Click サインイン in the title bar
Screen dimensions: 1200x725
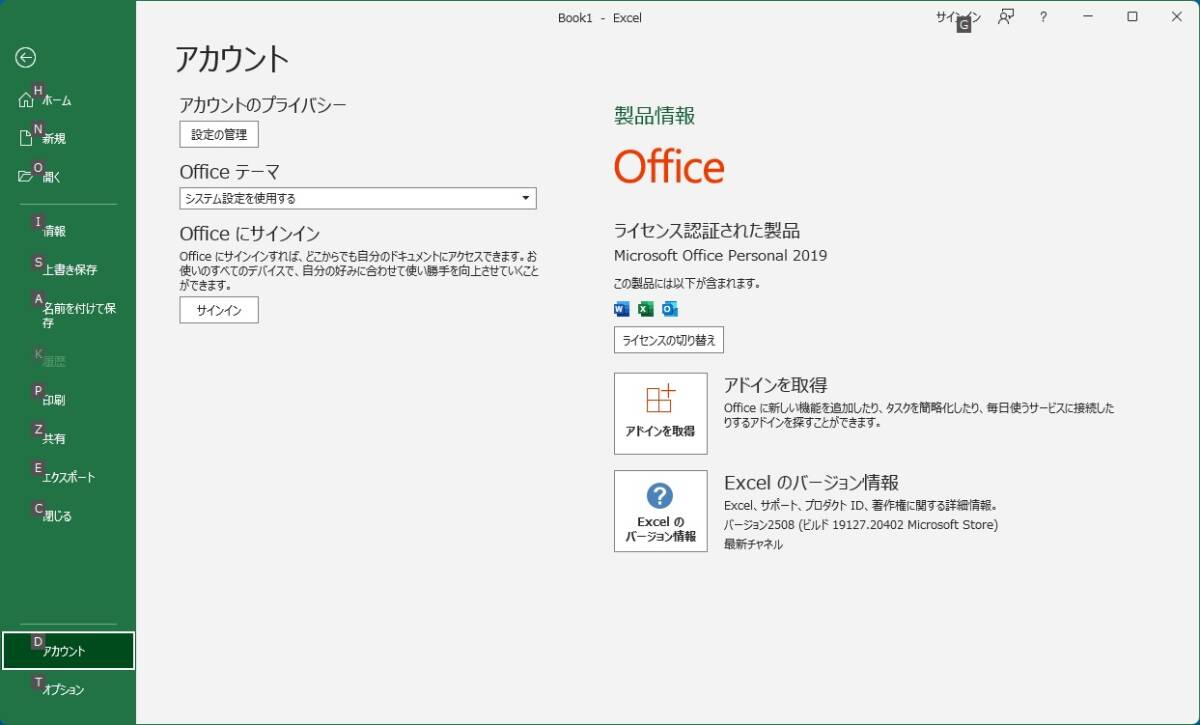point(958,17)
